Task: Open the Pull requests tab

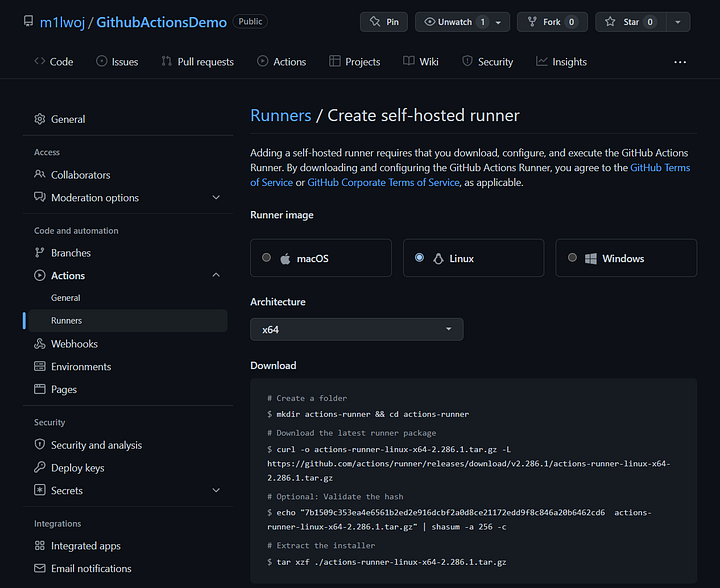Action: tap(197, 62)
